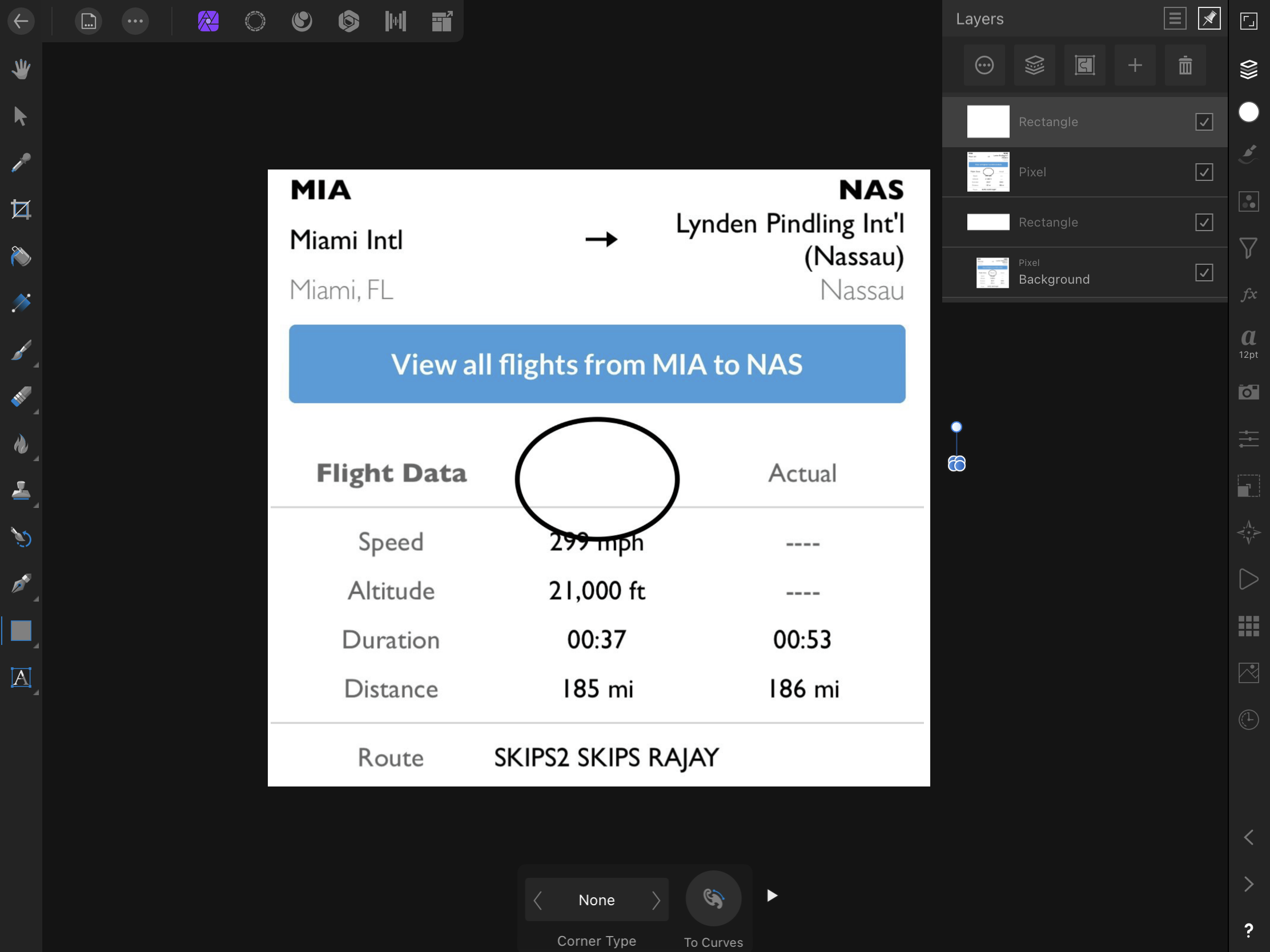Select the Gradient tool
1270x952 pixels.
click(x=21, y=303)
